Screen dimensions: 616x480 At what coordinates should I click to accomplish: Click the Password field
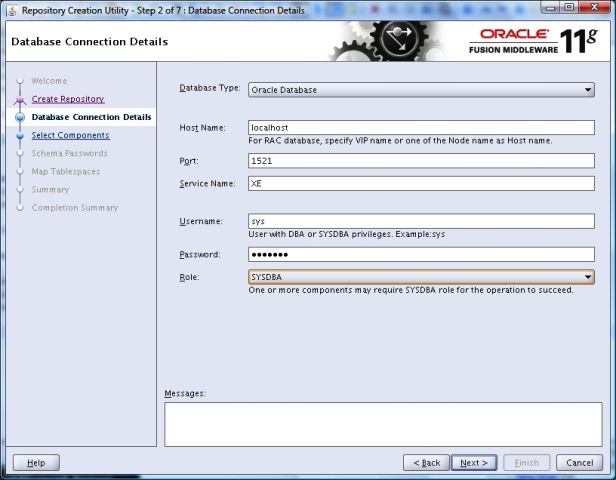click(421, 255)
